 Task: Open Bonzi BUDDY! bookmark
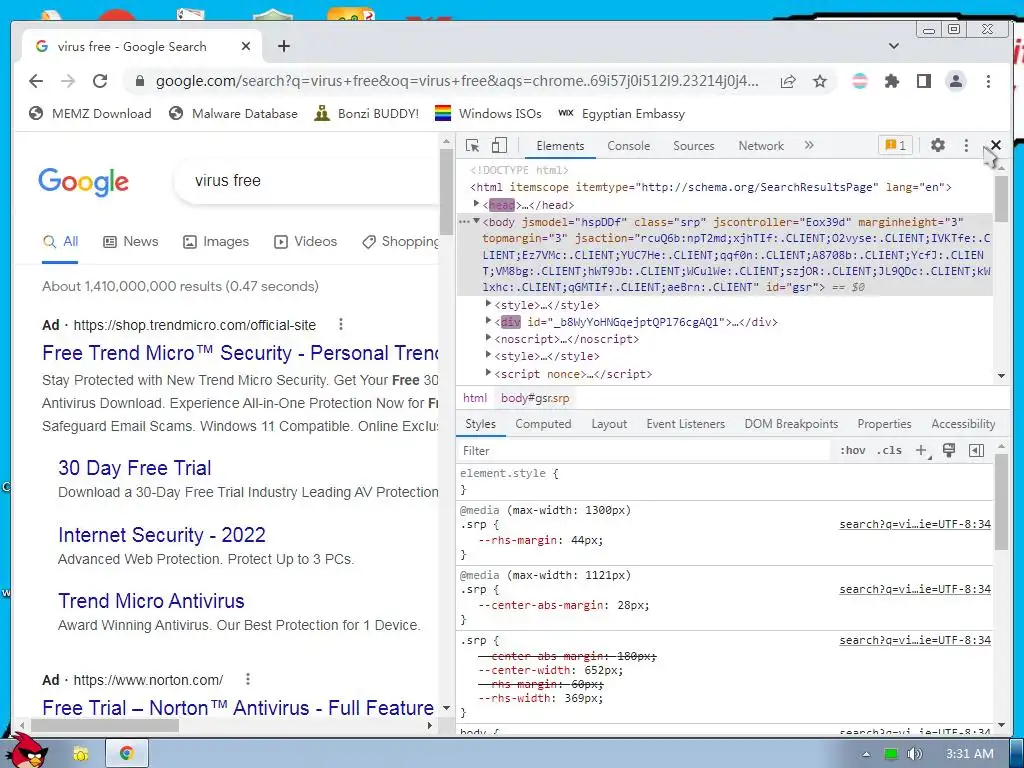click(x=366, y=114)
